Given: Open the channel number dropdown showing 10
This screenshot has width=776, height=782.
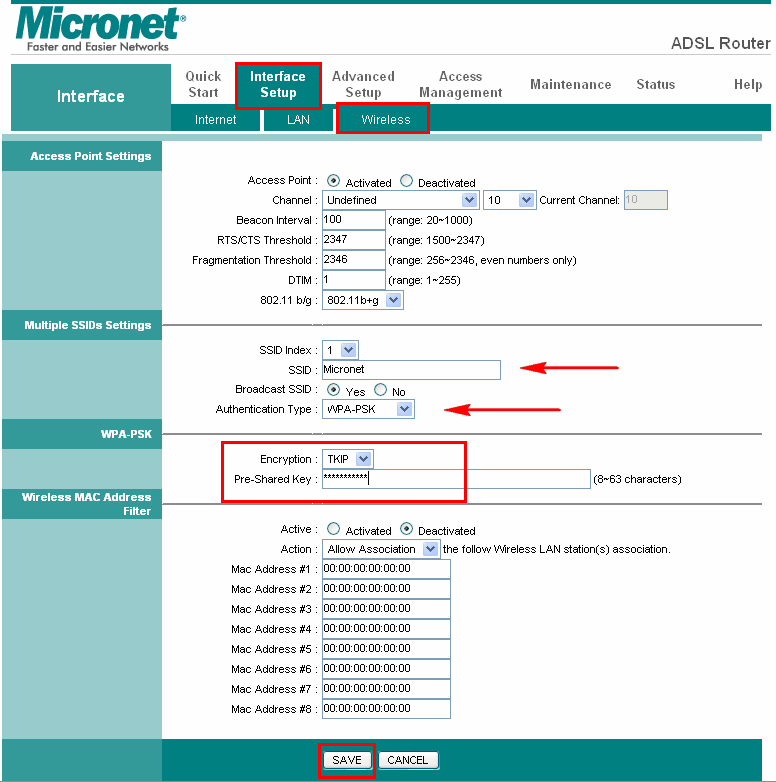Looking at the screenshot, I should point(509,200).
